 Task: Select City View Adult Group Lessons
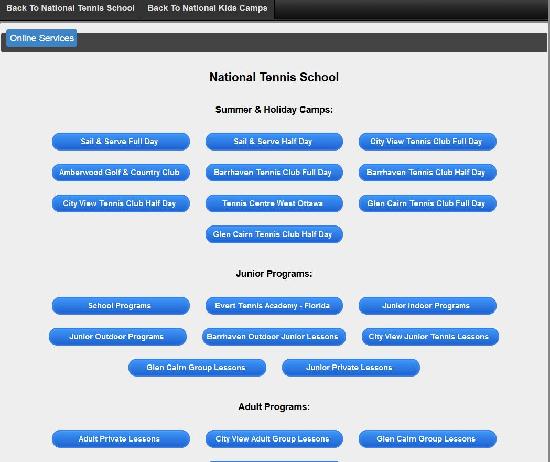(274, 439)
